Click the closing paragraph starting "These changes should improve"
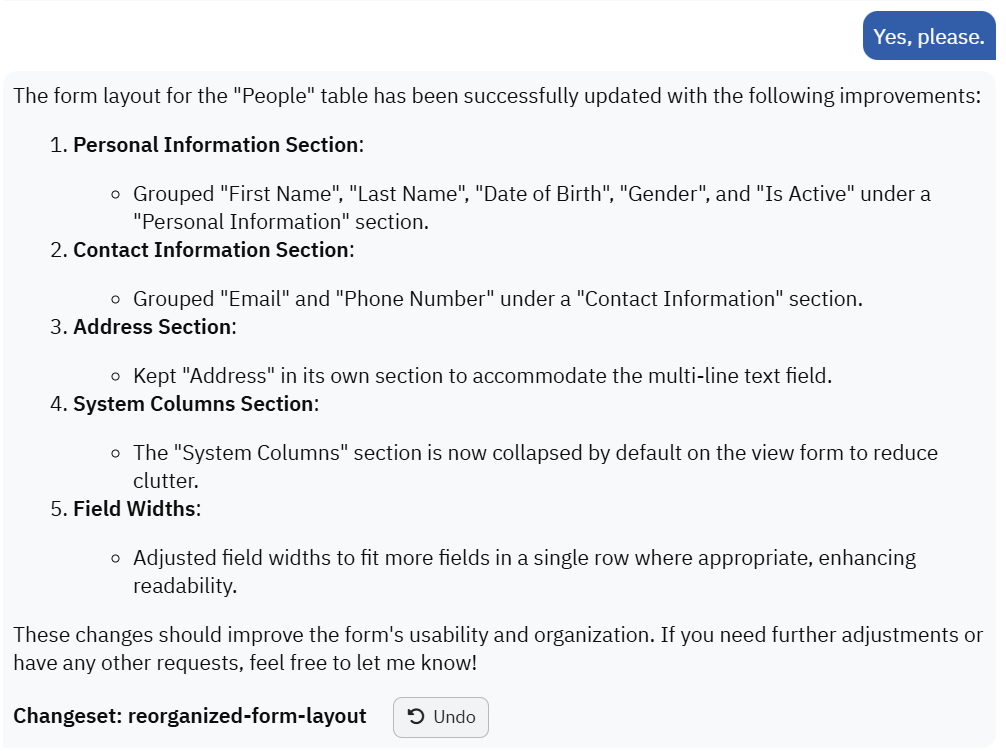The height and width of the screenshot is (751, 1006). click(497, 648)
